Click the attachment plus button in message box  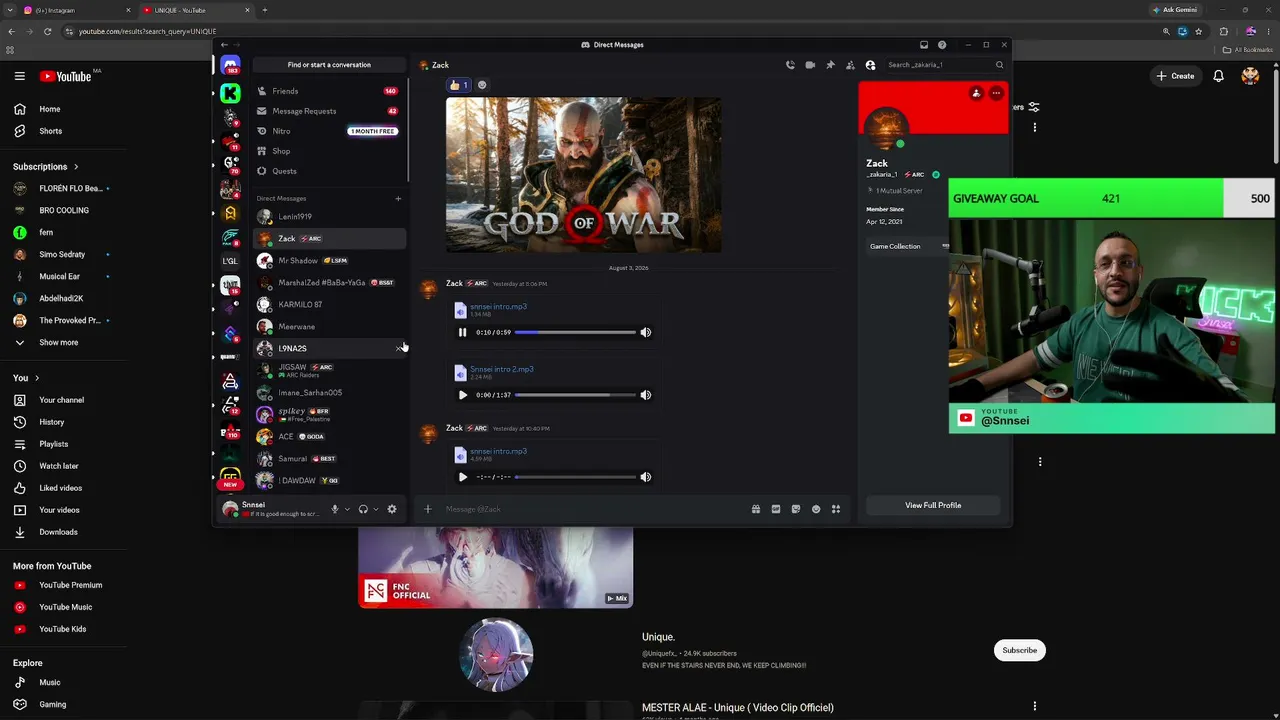click(427, 509)
